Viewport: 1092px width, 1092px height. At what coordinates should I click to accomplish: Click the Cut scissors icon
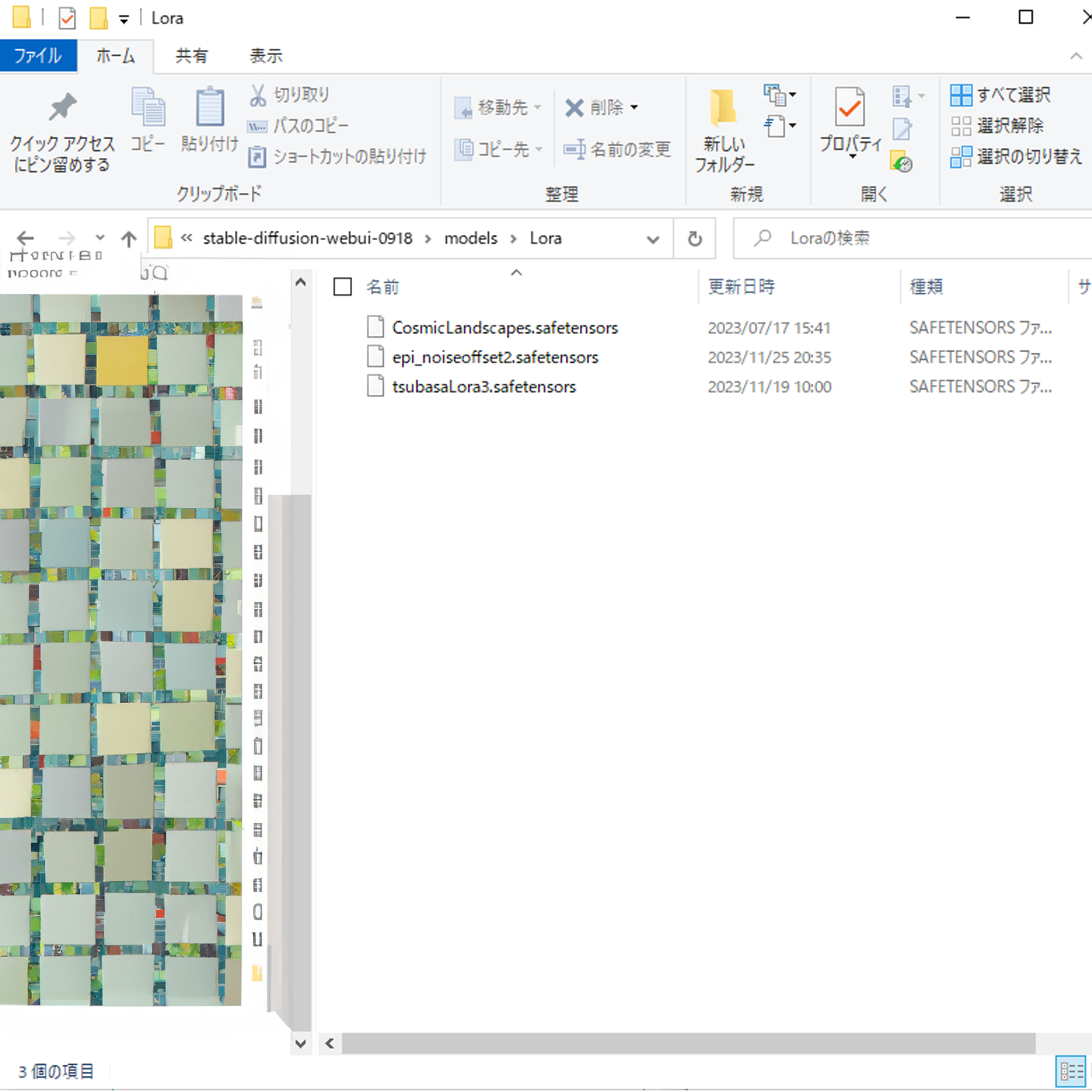tap(258, 95)
